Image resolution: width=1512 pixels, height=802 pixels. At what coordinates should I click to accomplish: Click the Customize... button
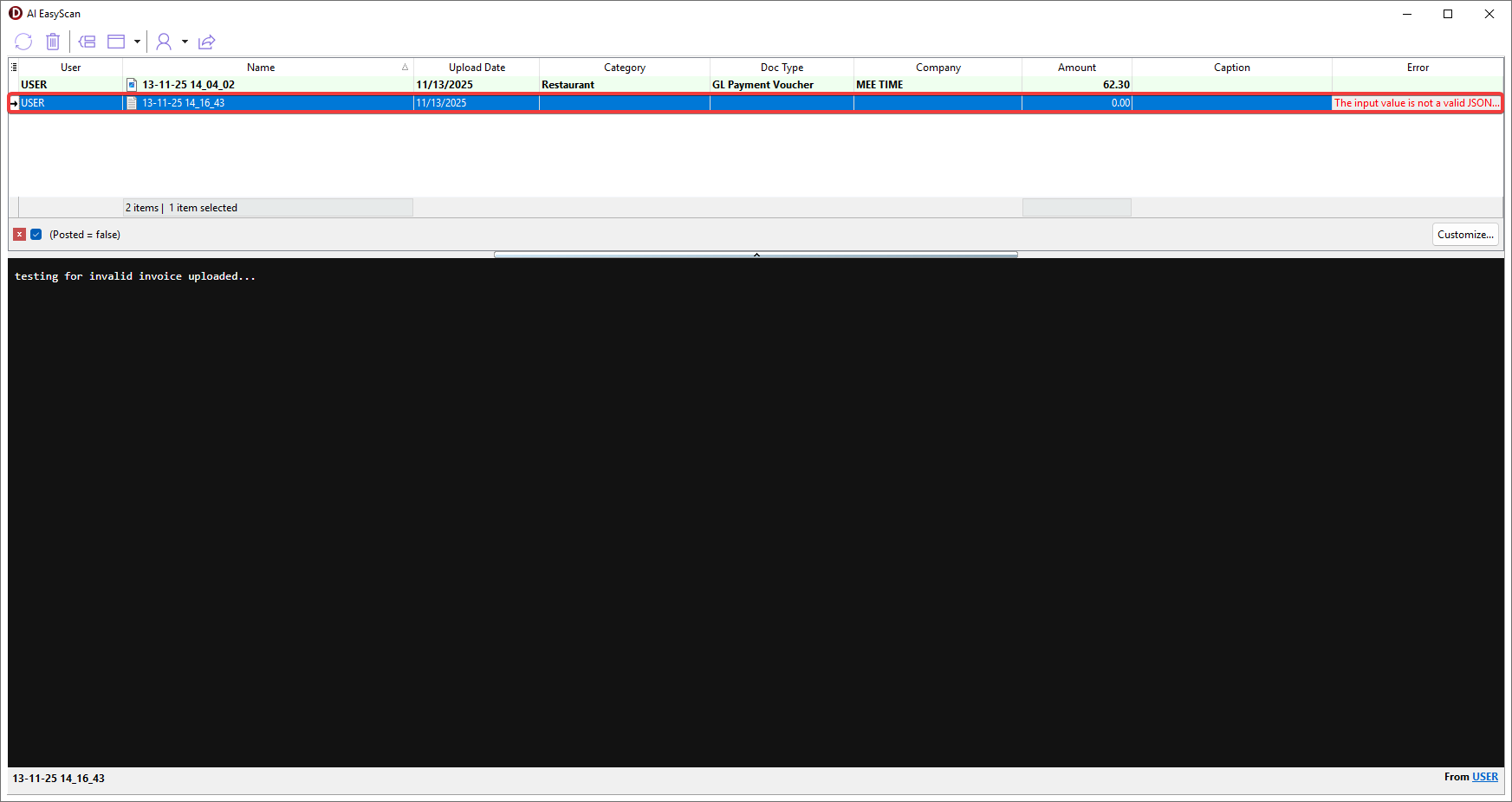[x=1464, y=235]
